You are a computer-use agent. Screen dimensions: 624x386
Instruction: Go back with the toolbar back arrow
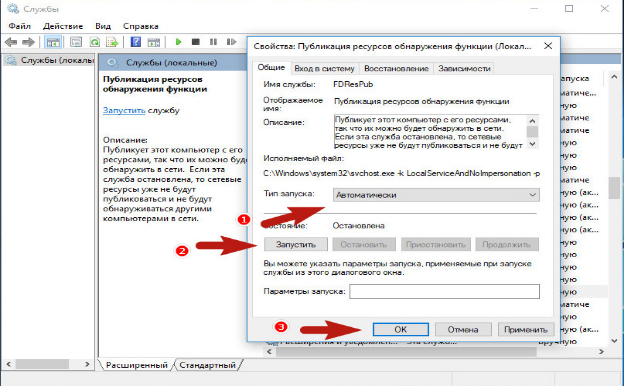11,42
